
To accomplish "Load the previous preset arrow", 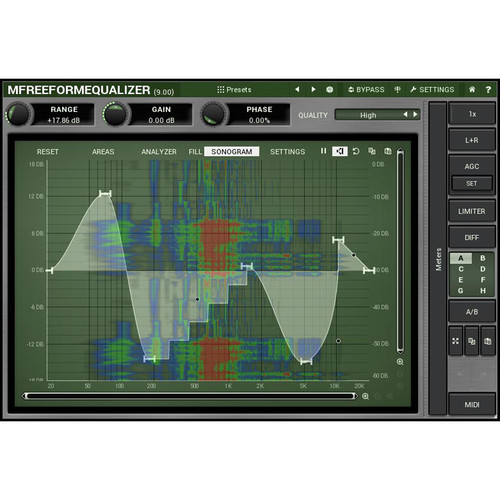I will (x=297, y=89).
